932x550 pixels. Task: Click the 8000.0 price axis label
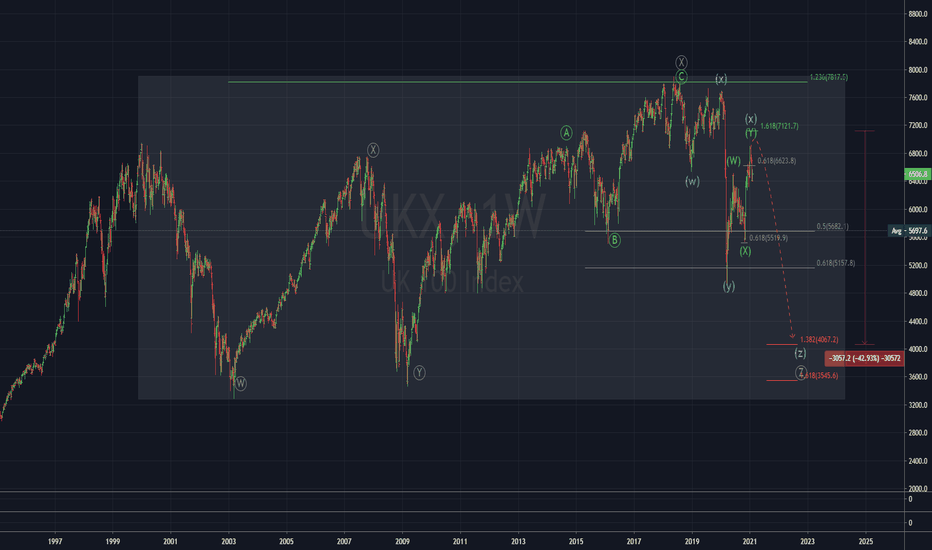918,70
